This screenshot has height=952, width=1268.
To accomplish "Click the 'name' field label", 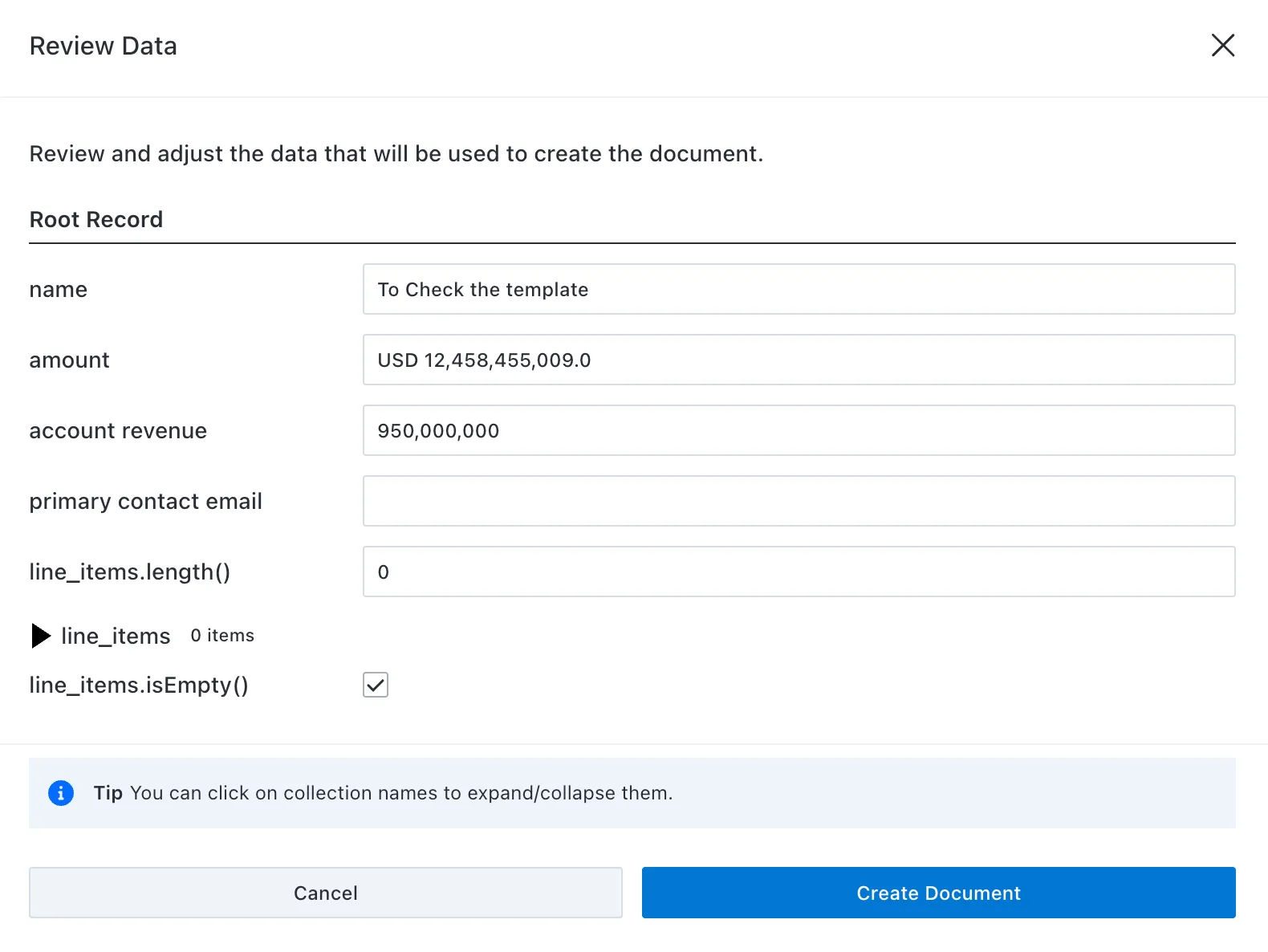I will tap(59, 289).
